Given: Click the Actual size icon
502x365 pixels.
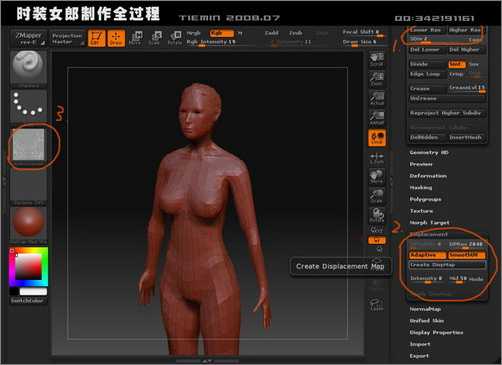Looking at the screenshot, I should 377,98.
